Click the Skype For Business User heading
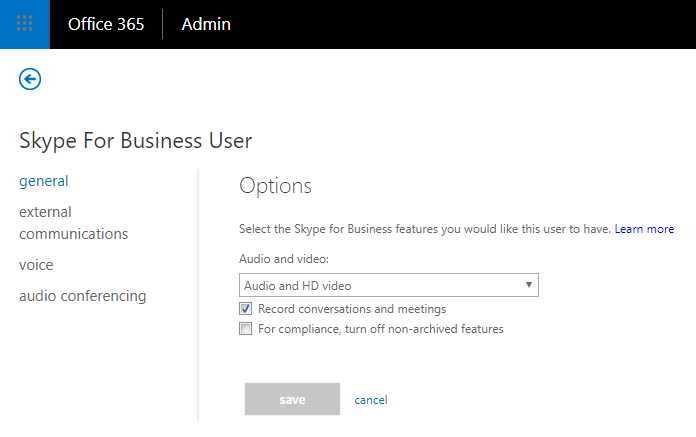This screenshot has height=437, width=696. click(135, 141)
